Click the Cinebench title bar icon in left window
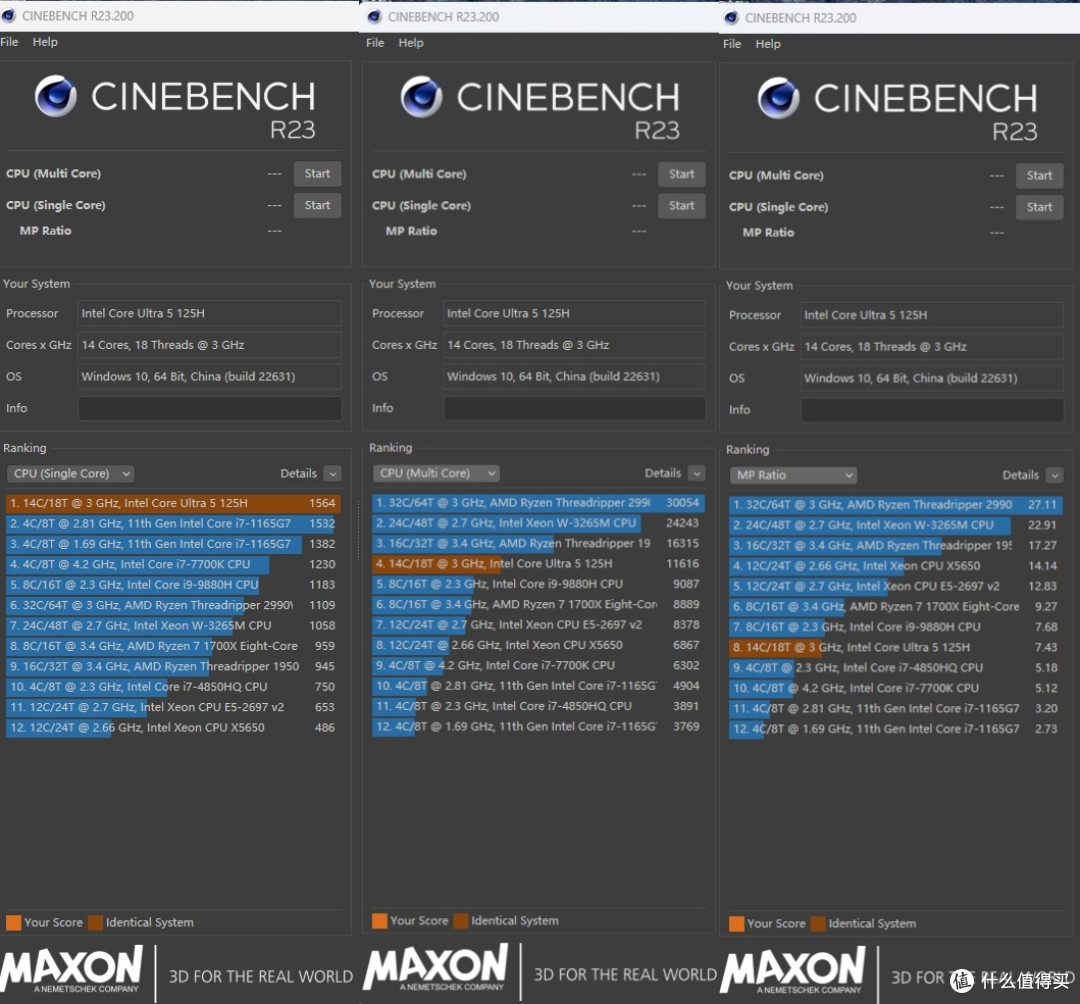The height and width of the screenshot is (1004, 1080). [x=8, y=15]
